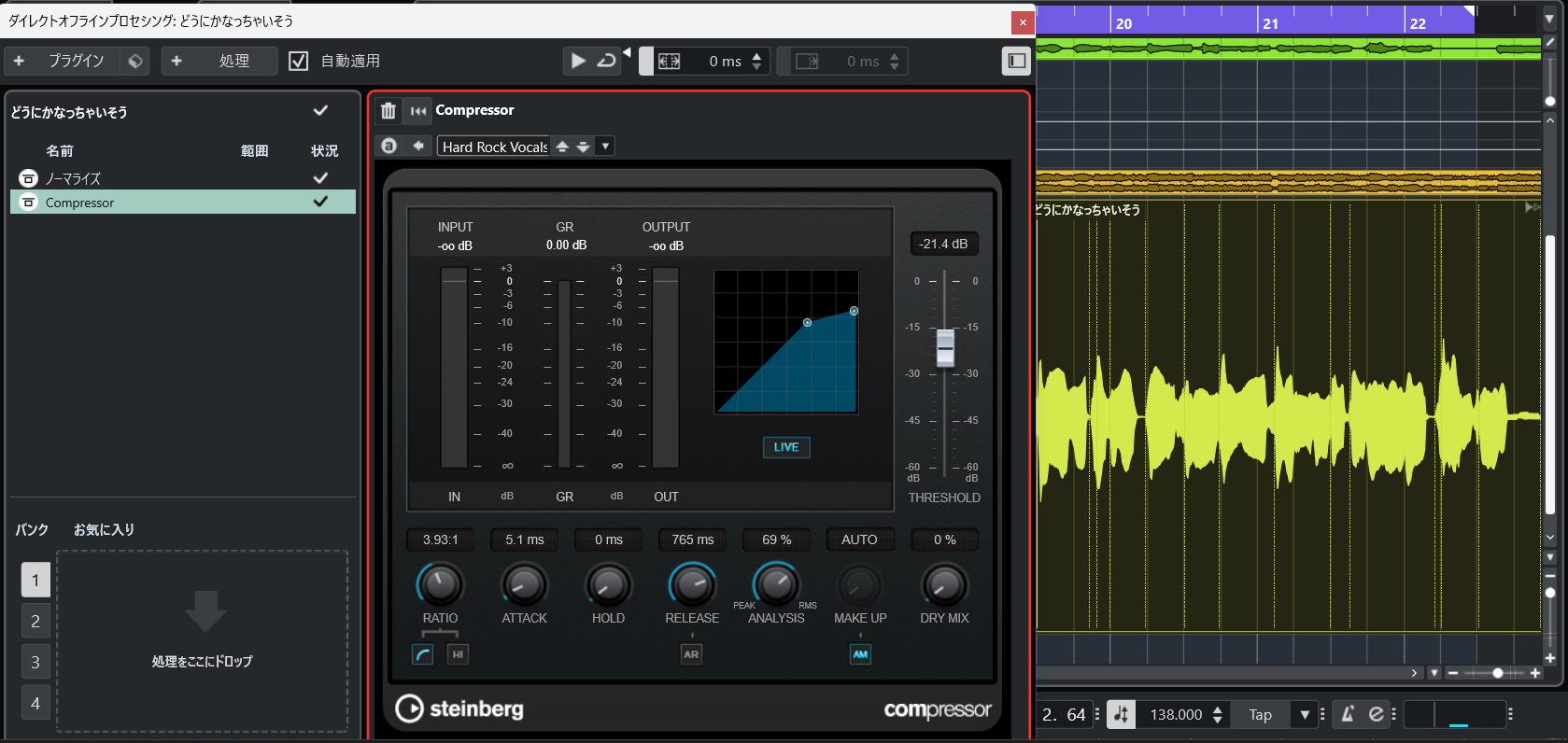Screen dimensions: 1568x743
Task: Click the extend process range icon
Action: click(669, 62)
